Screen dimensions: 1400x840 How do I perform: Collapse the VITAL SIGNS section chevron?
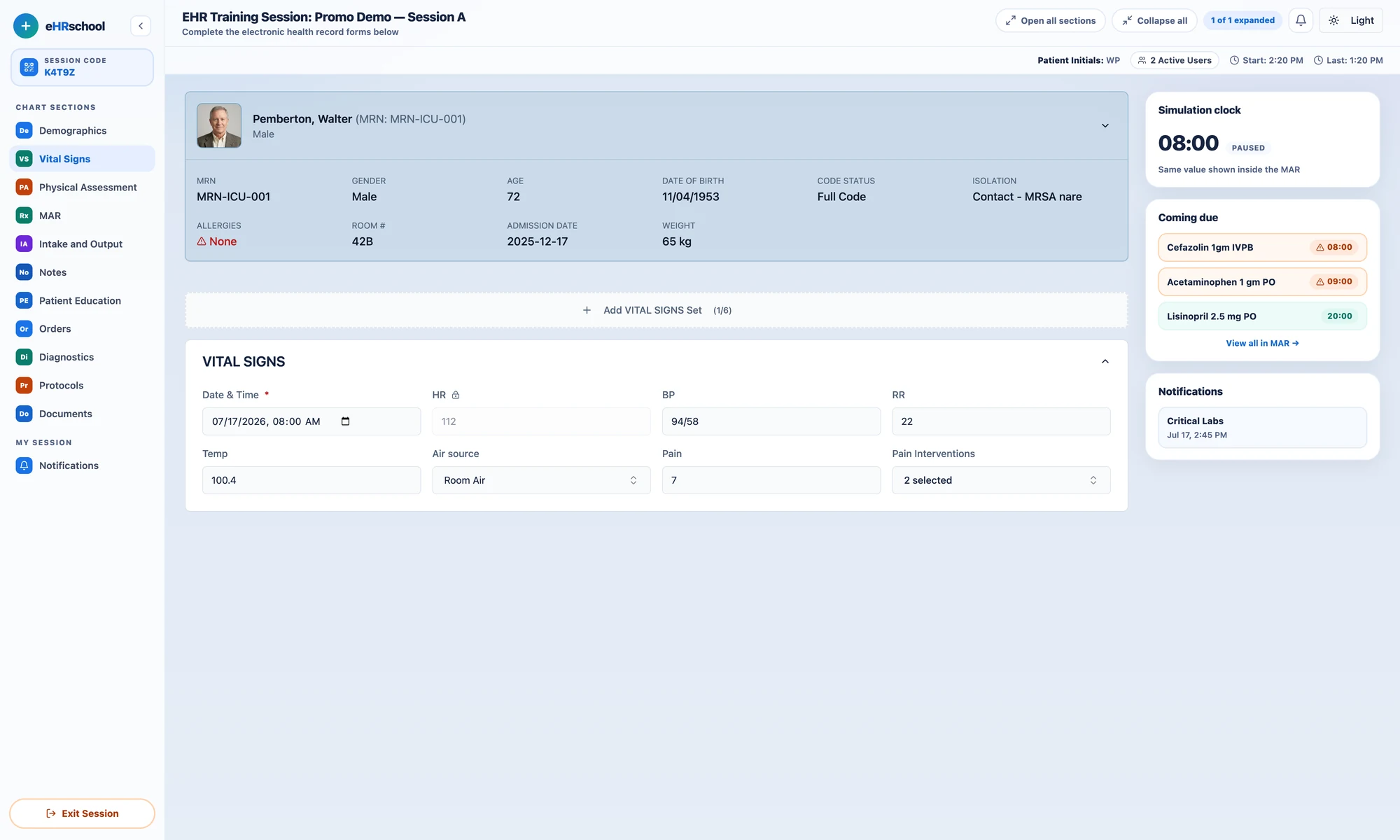[1105, 362]
